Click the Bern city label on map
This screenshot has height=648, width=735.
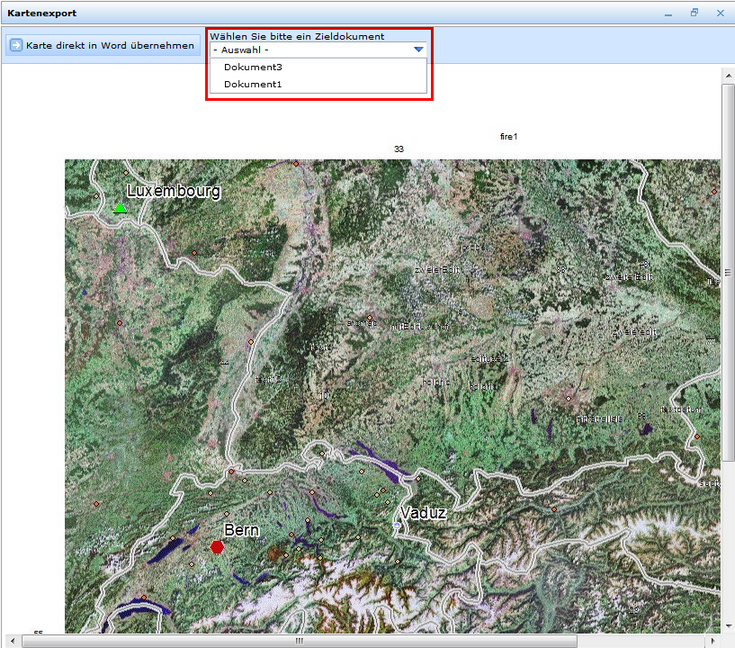pyautogui.click(x=242, y=530)
